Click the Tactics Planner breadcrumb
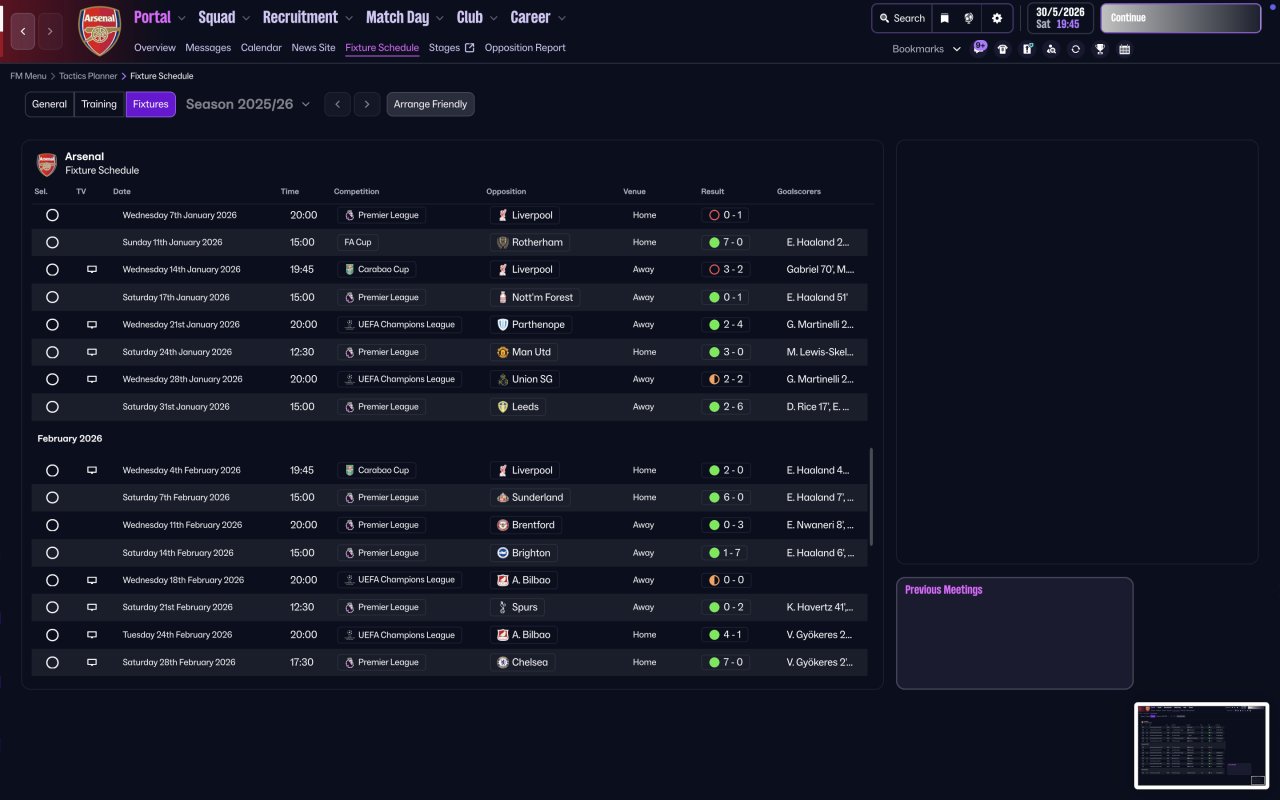 [88, 76]
